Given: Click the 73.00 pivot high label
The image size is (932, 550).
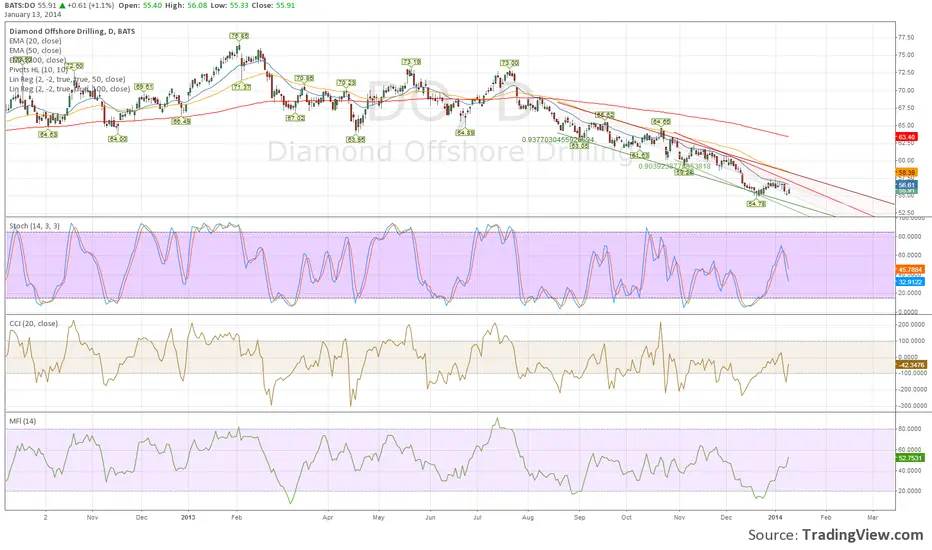Looking at the screenshot, I should (x=509, y=62).
